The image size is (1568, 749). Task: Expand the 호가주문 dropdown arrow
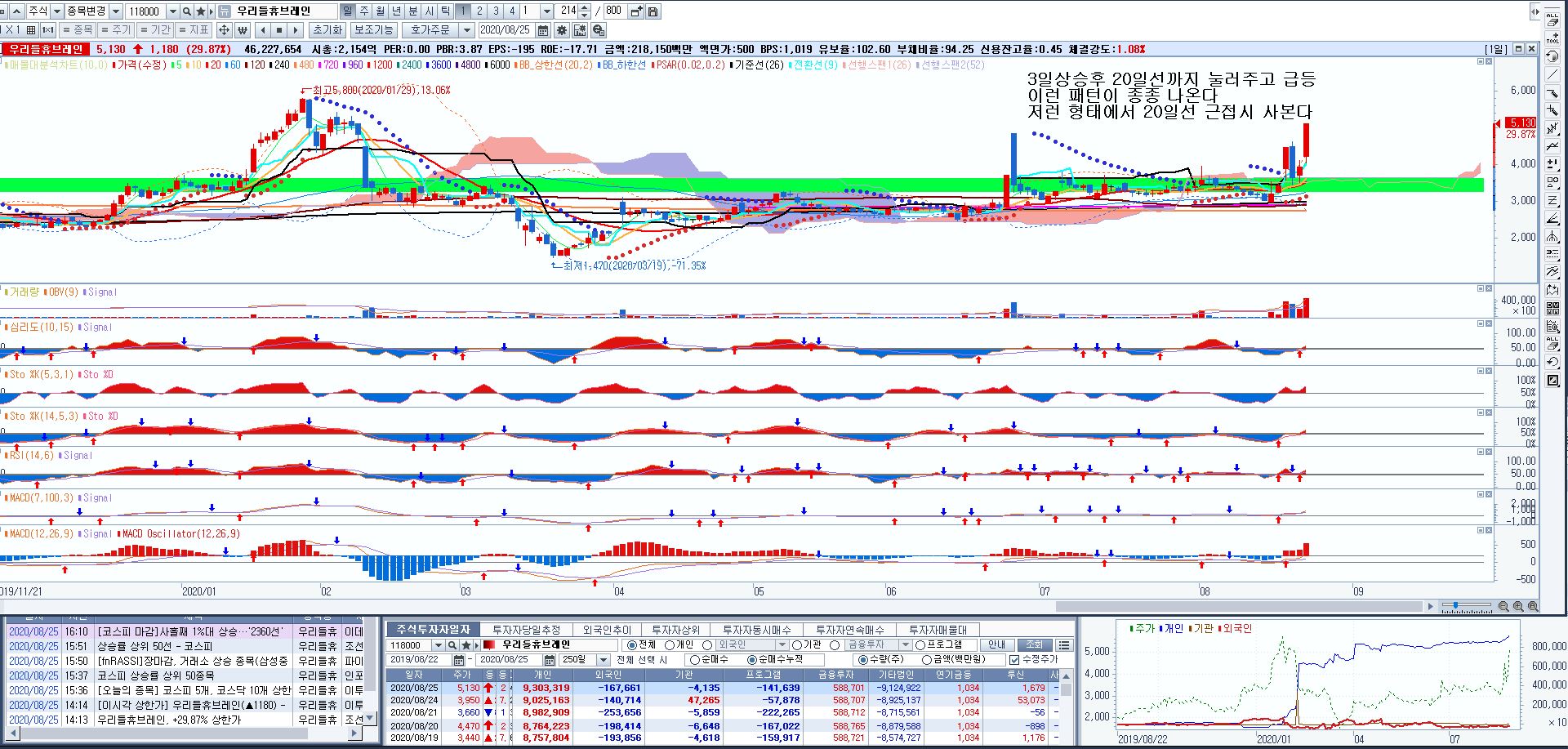pyautogui.click(x=466, y=30)
